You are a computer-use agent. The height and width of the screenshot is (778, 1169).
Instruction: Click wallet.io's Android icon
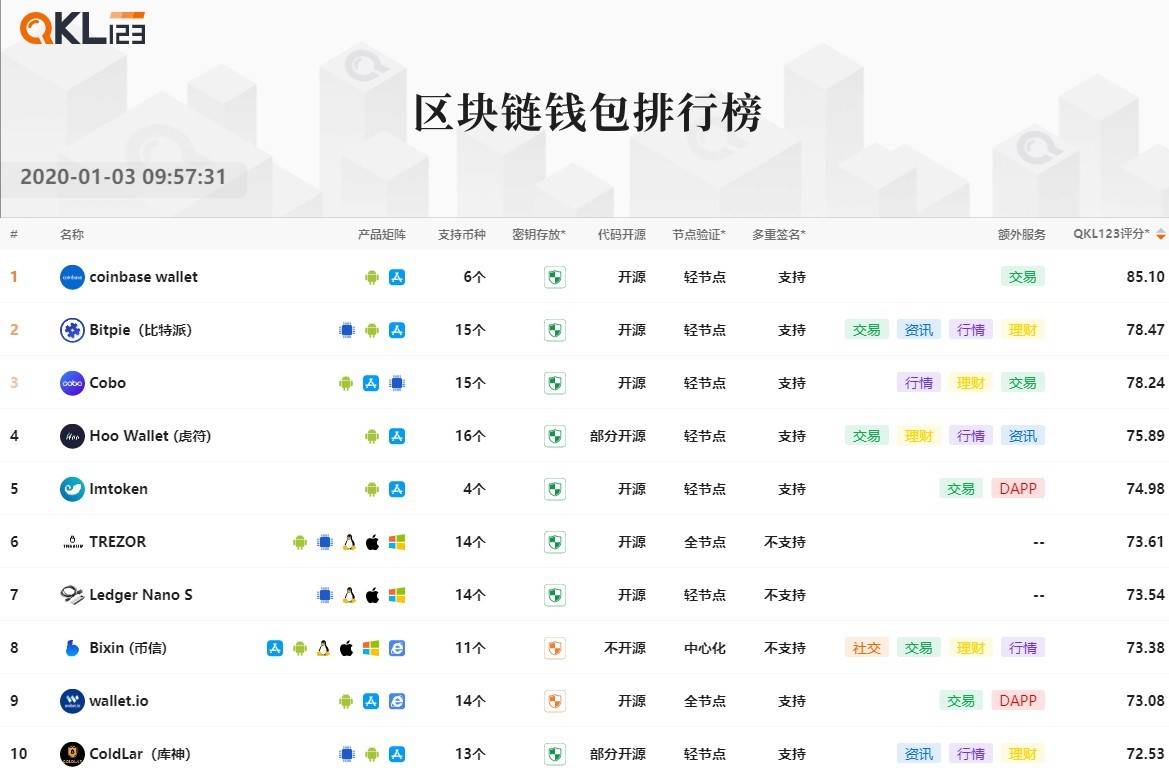point(345,700)
